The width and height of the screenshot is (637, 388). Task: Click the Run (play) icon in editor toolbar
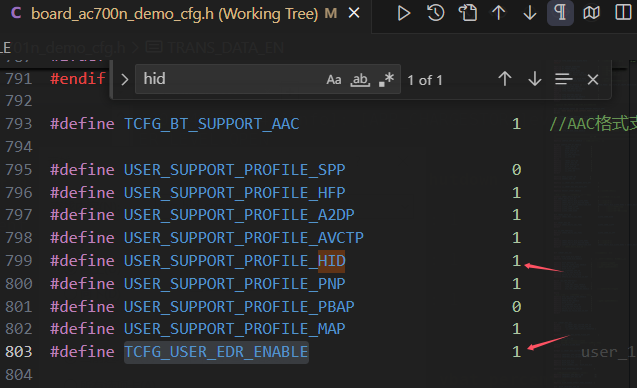click(x=403, y=13)
